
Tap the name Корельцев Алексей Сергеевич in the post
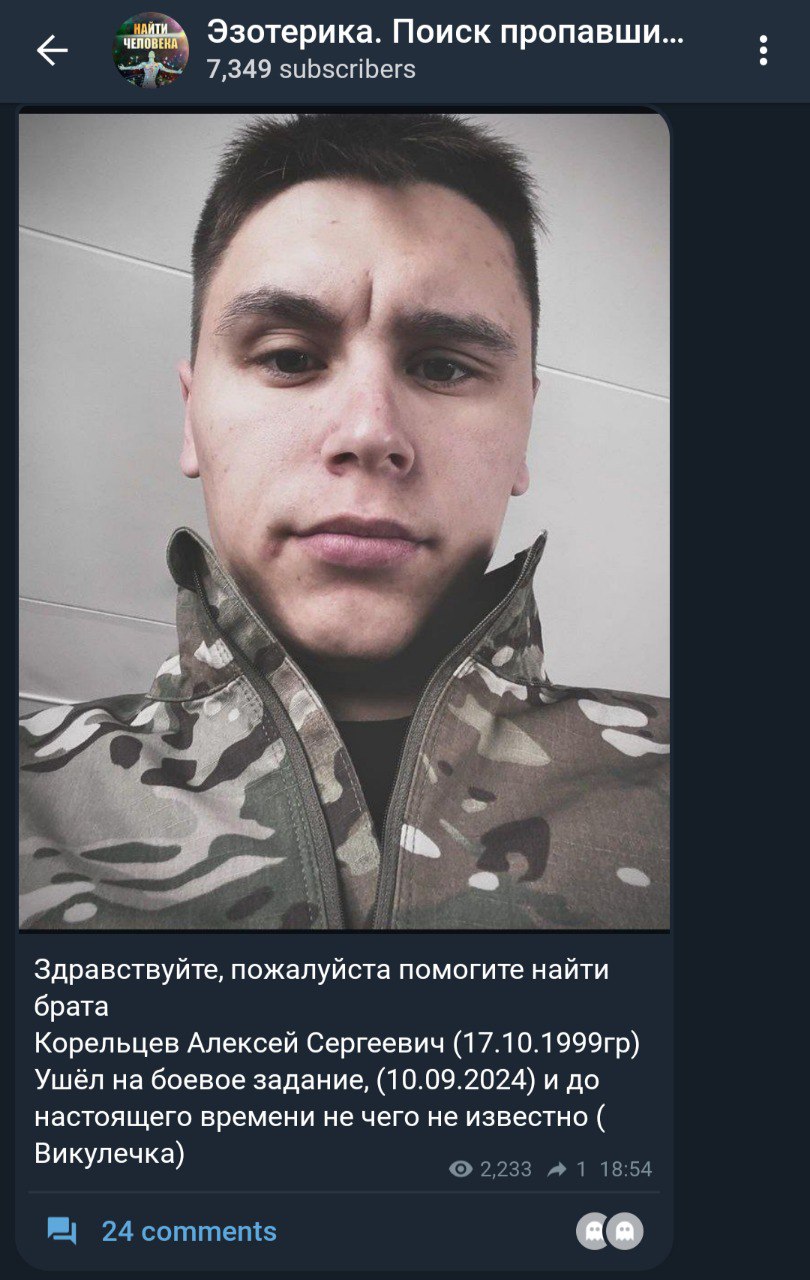(x=239, y=1043)
